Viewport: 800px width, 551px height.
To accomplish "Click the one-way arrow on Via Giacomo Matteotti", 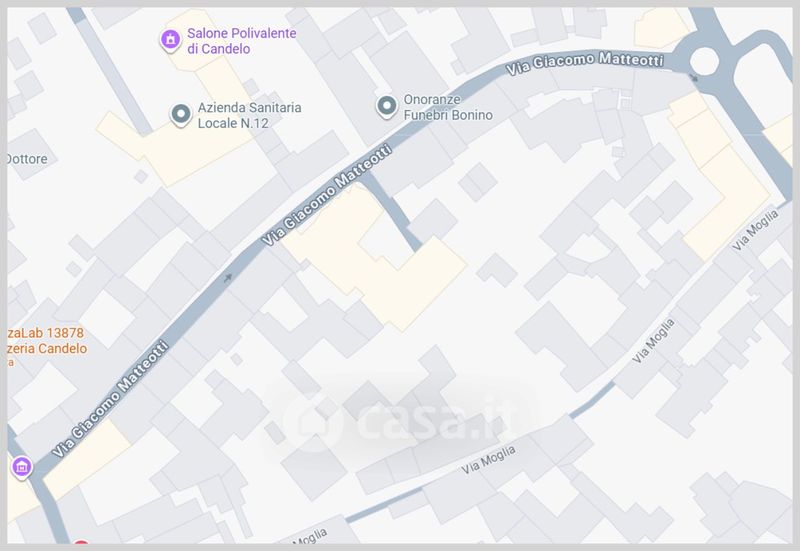I will coord(228,278).
